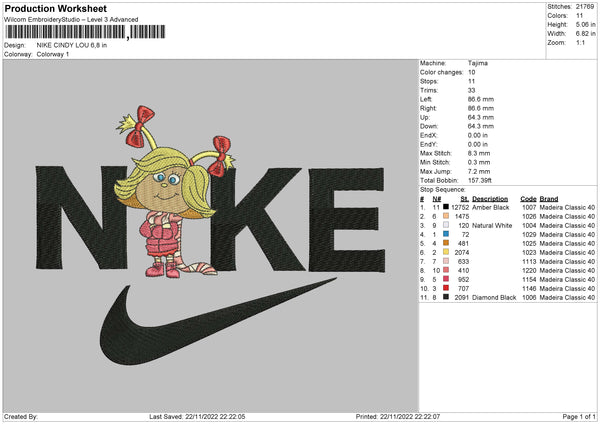Select stitch count 2091 in stop 11
This screenshot has width=600, height=424.
462,298
